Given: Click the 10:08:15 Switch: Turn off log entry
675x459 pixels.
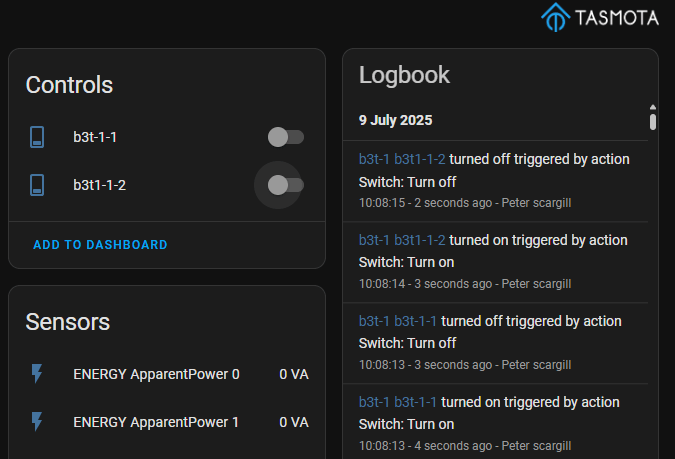Looking at the screenshot, I should [x=407, y=182].
